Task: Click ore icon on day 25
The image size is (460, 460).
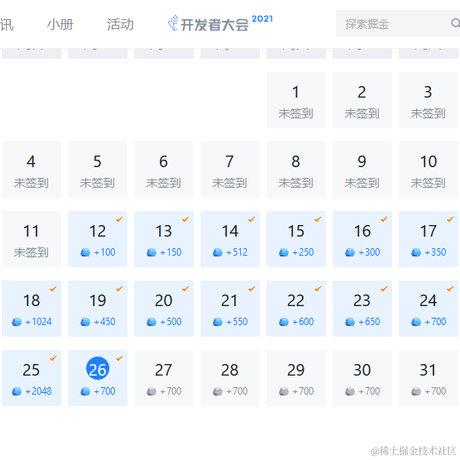Action: [17, 391]
